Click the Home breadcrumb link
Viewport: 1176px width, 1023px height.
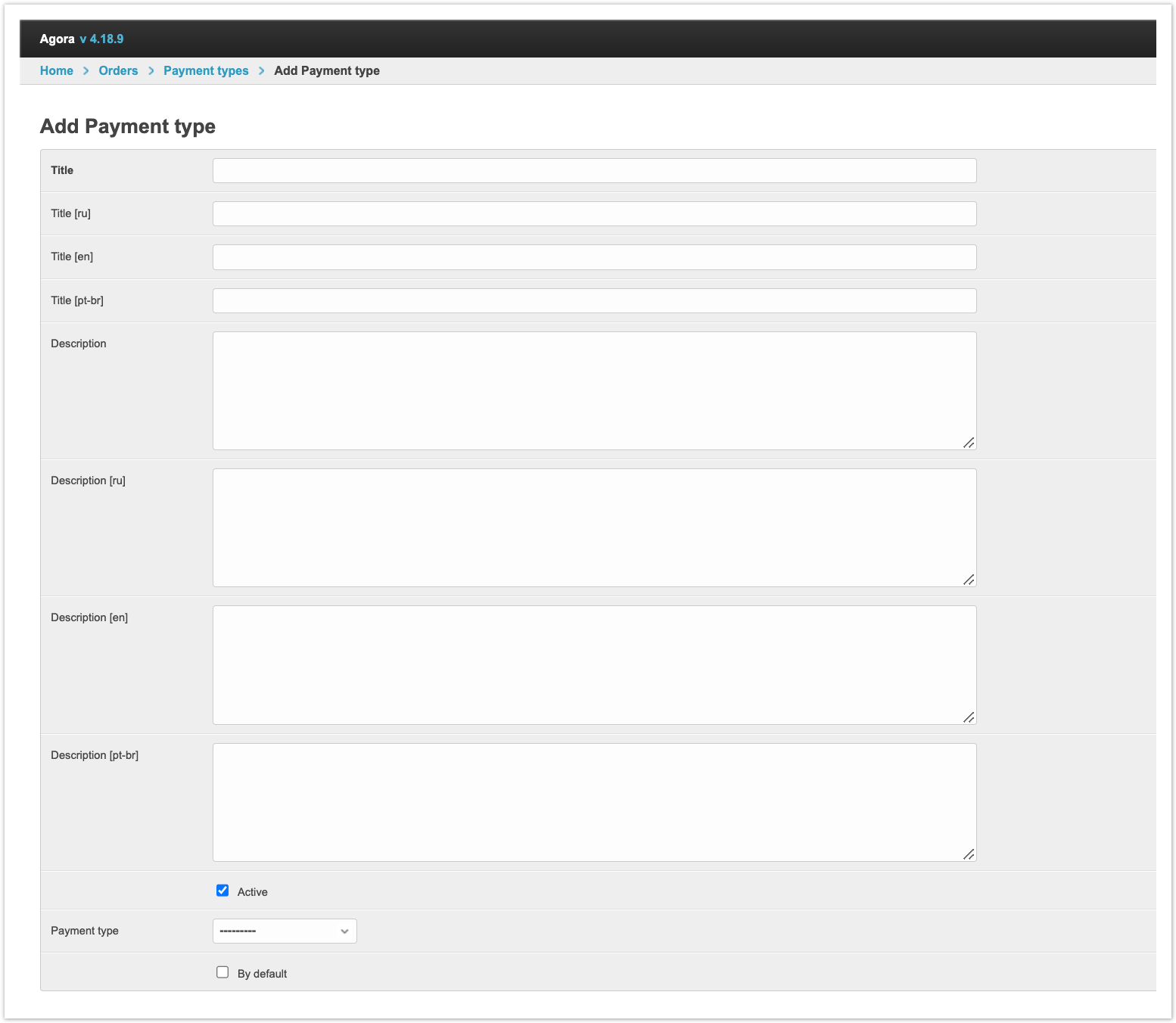56,70
